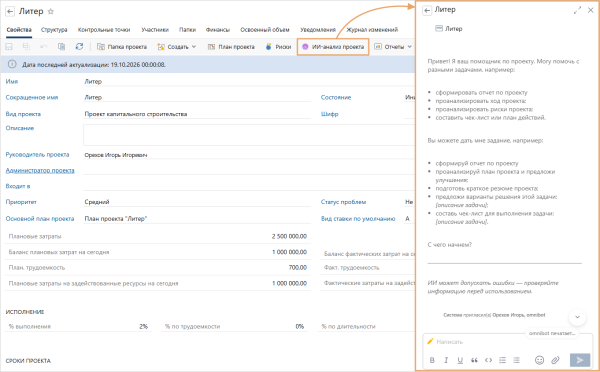Jump to the latest message with the chevron button

[x=577, y=317]
